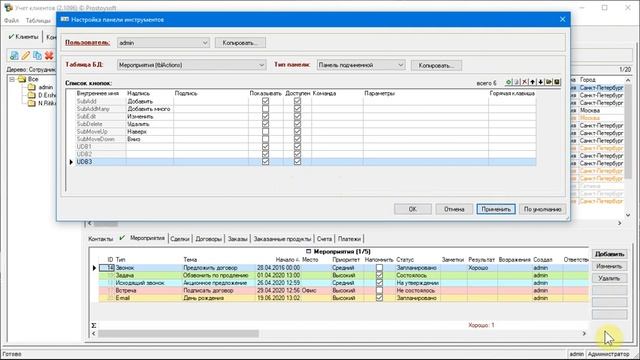Click the Клиенты tab in the main window

click(24, 37)
